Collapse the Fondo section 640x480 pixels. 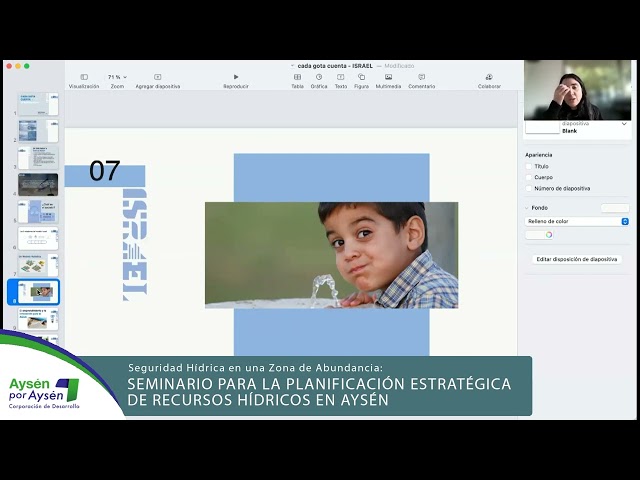tap(527, 208)
